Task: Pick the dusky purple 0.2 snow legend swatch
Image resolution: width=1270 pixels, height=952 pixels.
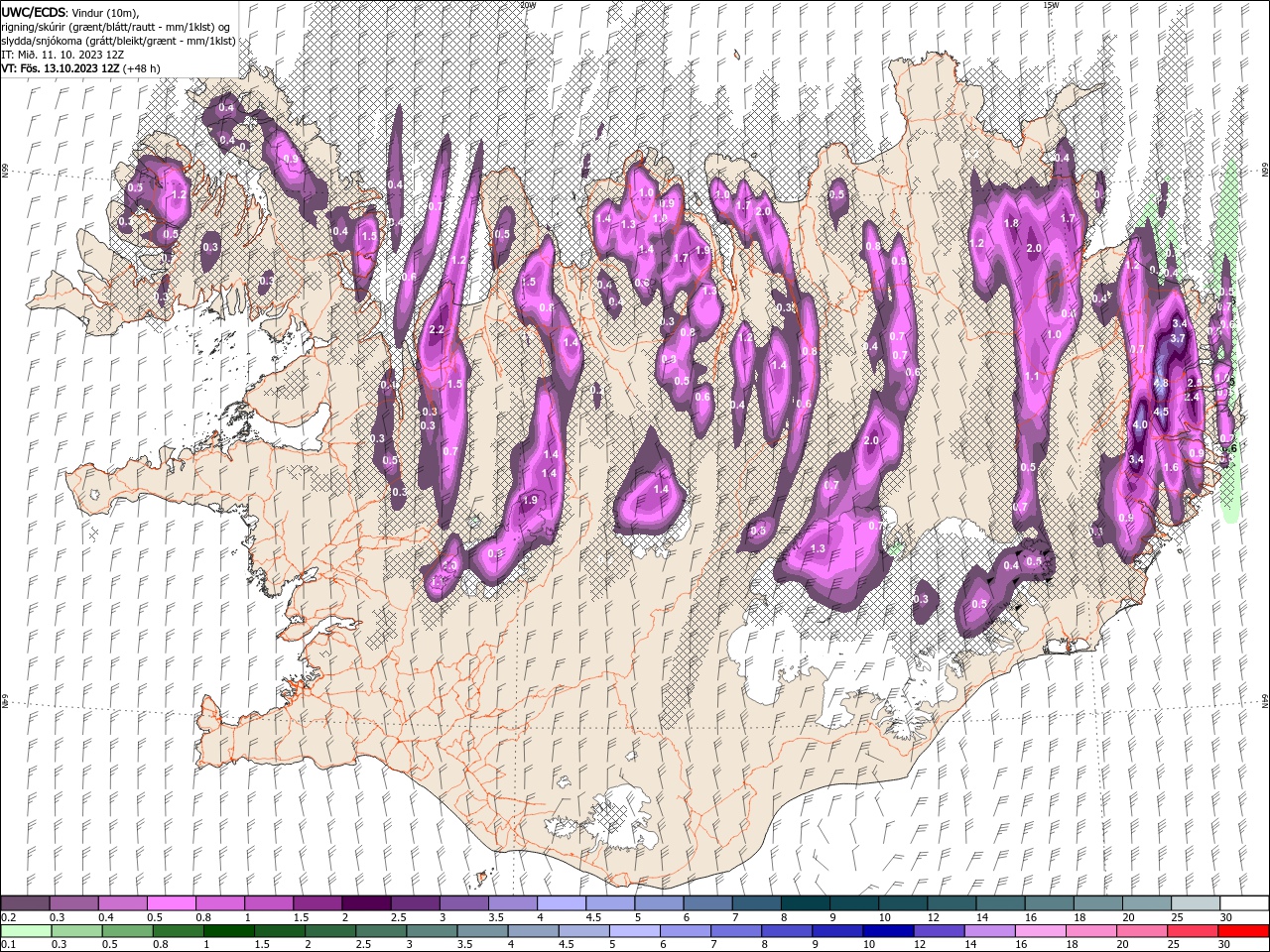Action: tap(25, 903)
